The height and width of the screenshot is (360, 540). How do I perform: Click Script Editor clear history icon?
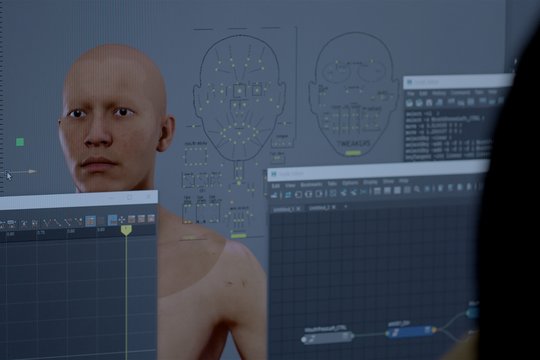(451, 102)
